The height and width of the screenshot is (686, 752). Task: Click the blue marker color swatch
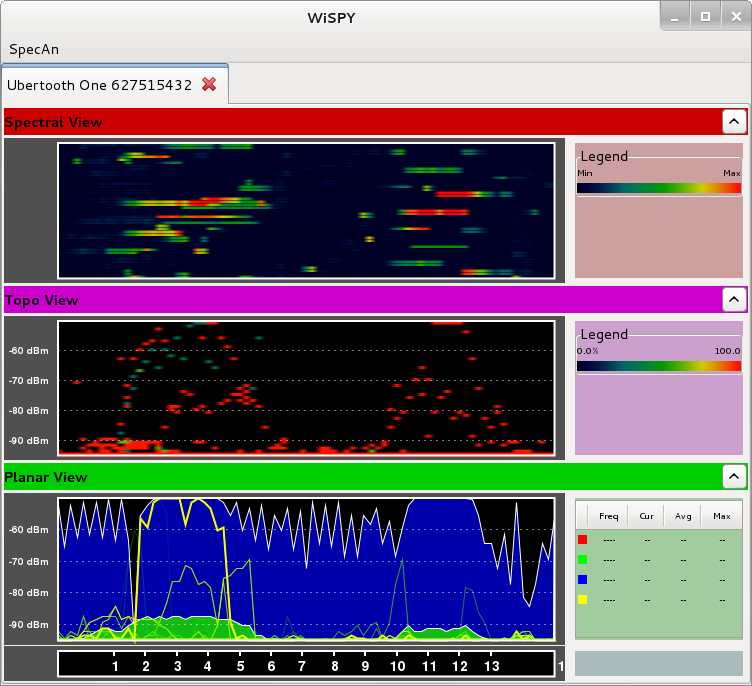(583, 580)
